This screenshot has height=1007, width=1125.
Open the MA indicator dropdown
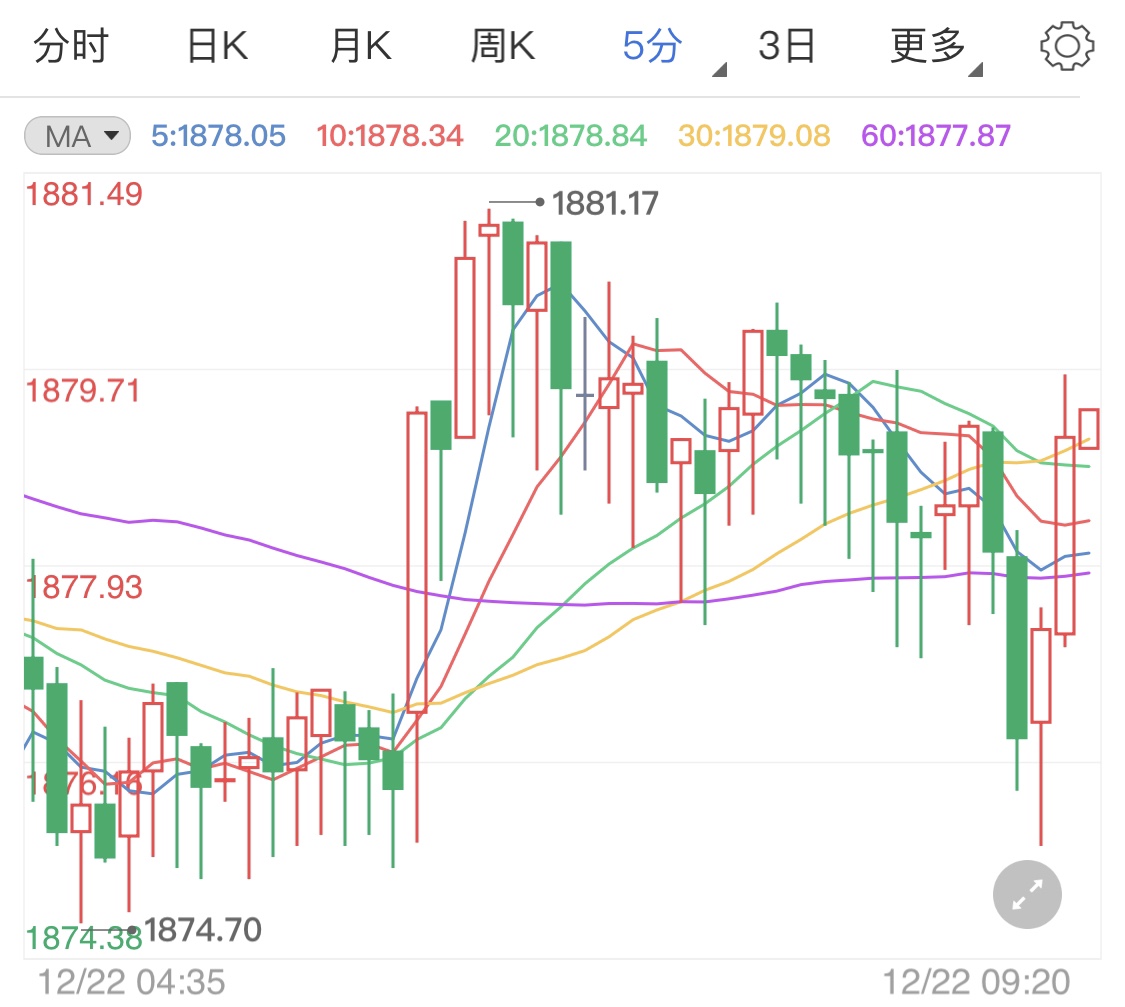pyautogui.click(x=76, y=136)
